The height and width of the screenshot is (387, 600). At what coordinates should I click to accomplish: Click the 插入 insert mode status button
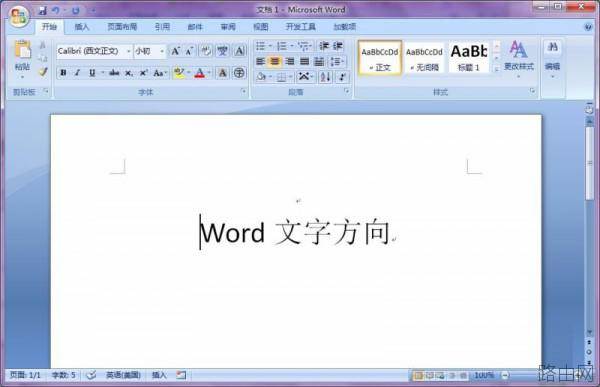[159, 375]
